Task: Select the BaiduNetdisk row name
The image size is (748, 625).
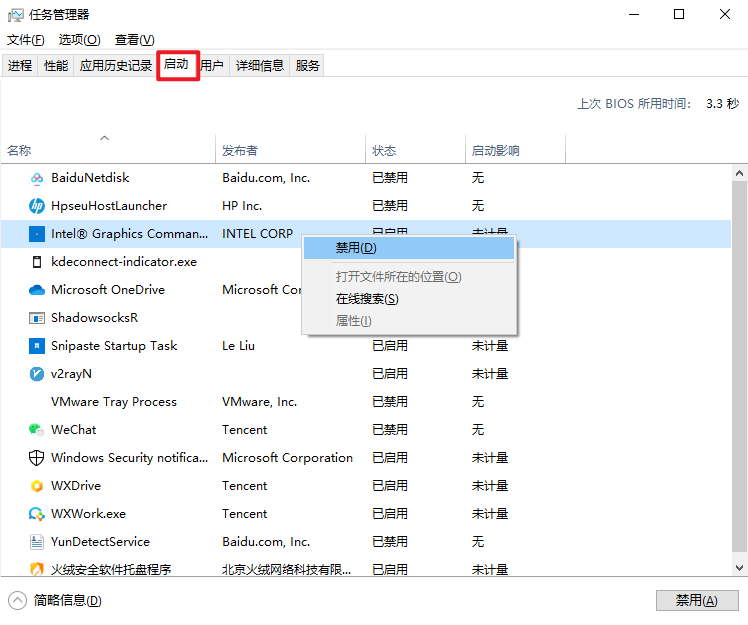Action: coord(90,178)
